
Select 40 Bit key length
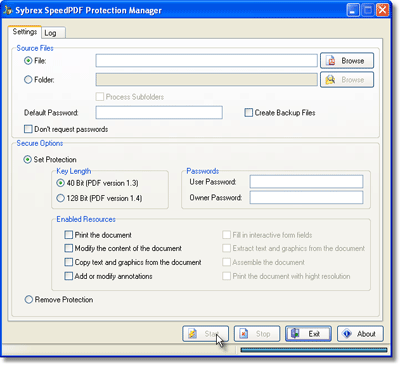[x=60, y=183]
